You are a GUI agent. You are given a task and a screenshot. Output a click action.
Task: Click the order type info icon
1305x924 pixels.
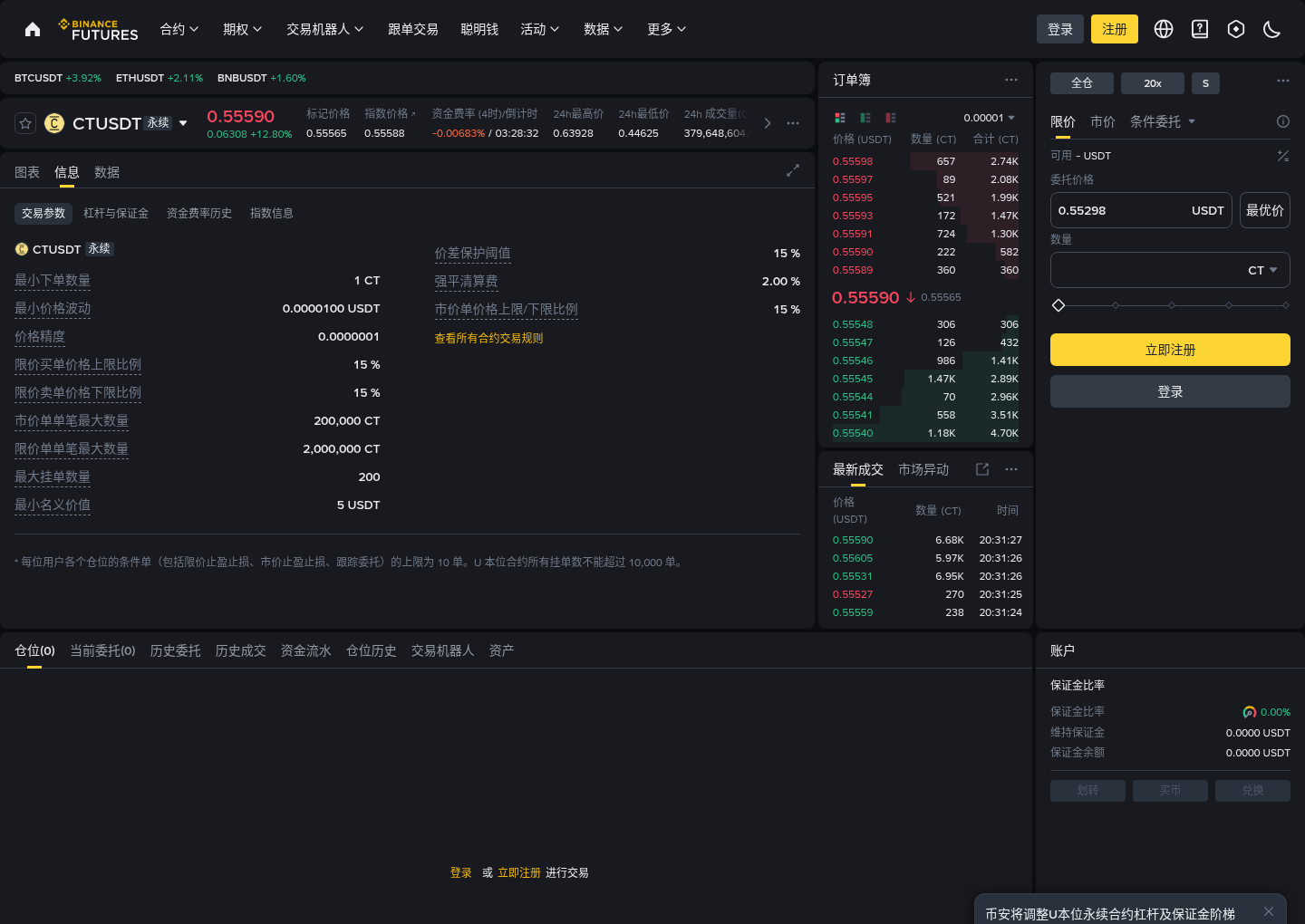(1283, 121)
